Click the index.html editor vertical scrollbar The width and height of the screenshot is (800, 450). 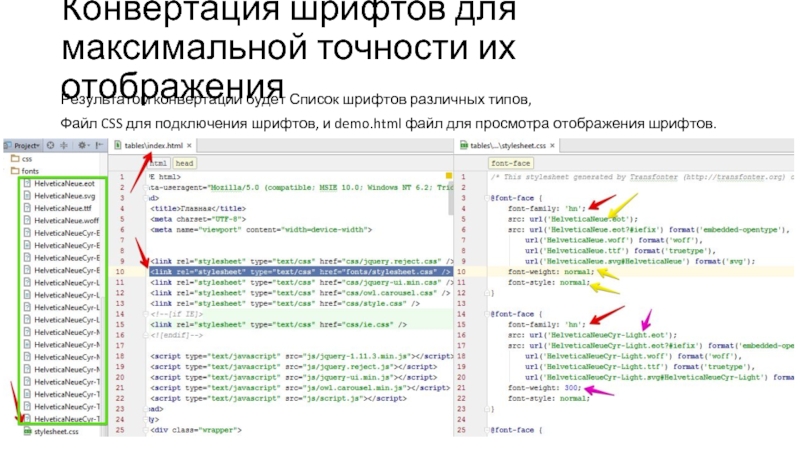point(451,199)
